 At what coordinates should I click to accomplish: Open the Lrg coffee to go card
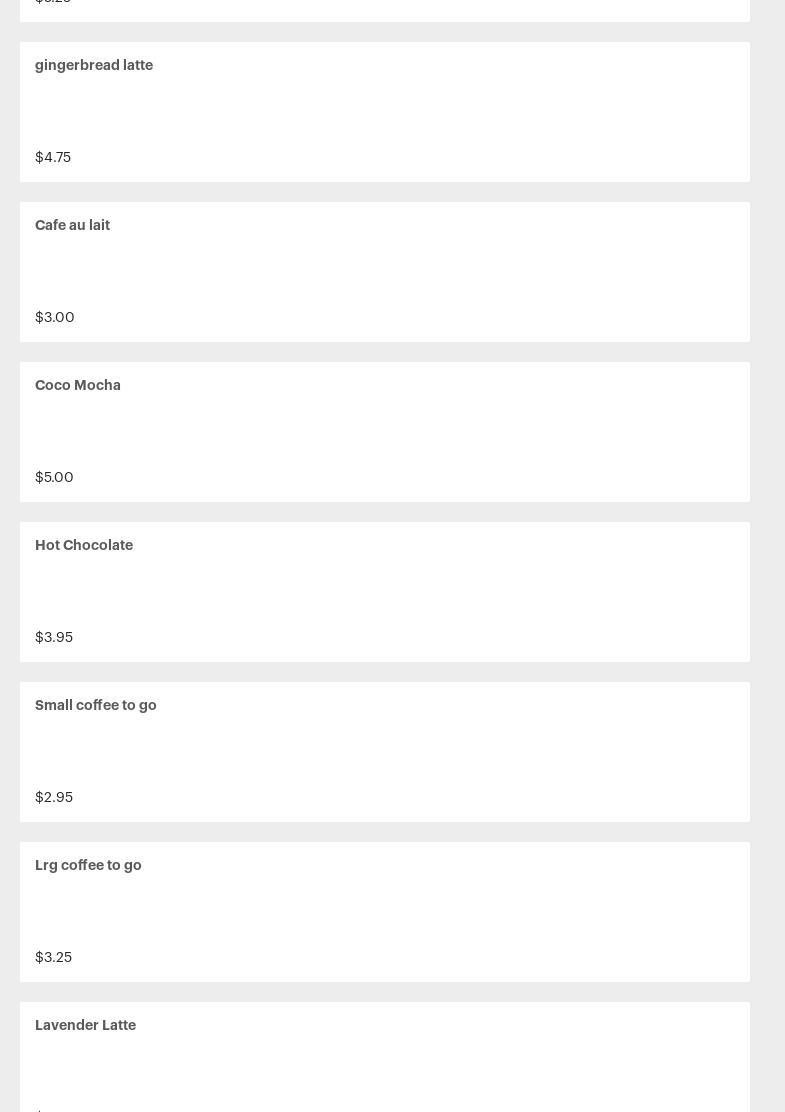[x=384, y=912]
